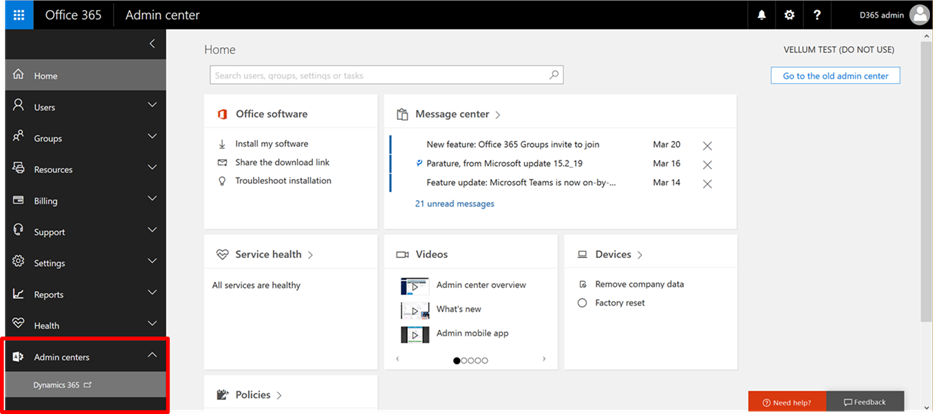The height and width of the screenshot is (414, 933).
Task: Click the Service health heart icon
Action: [223, 255]
